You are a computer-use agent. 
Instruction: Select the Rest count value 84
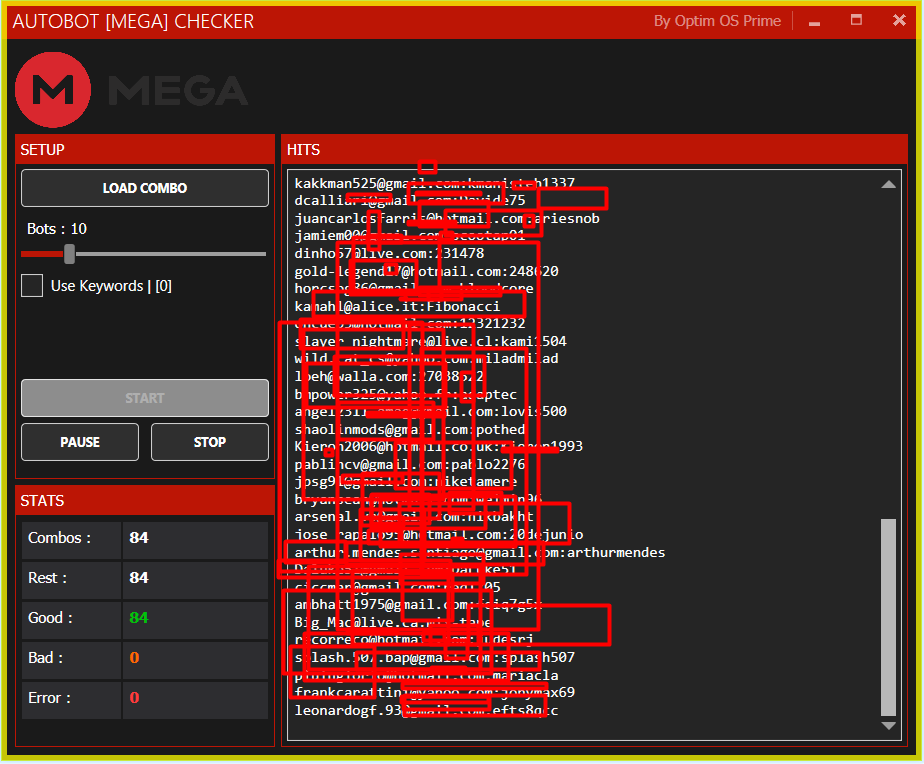click(x=139, y=578)
